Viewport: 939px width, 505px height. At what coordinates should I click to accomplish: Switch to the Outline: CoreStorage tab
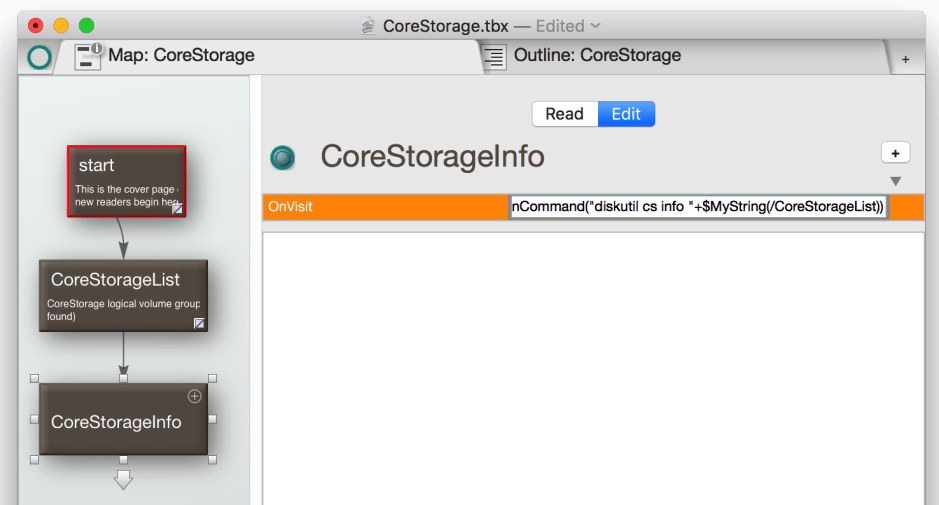(597, 56)
